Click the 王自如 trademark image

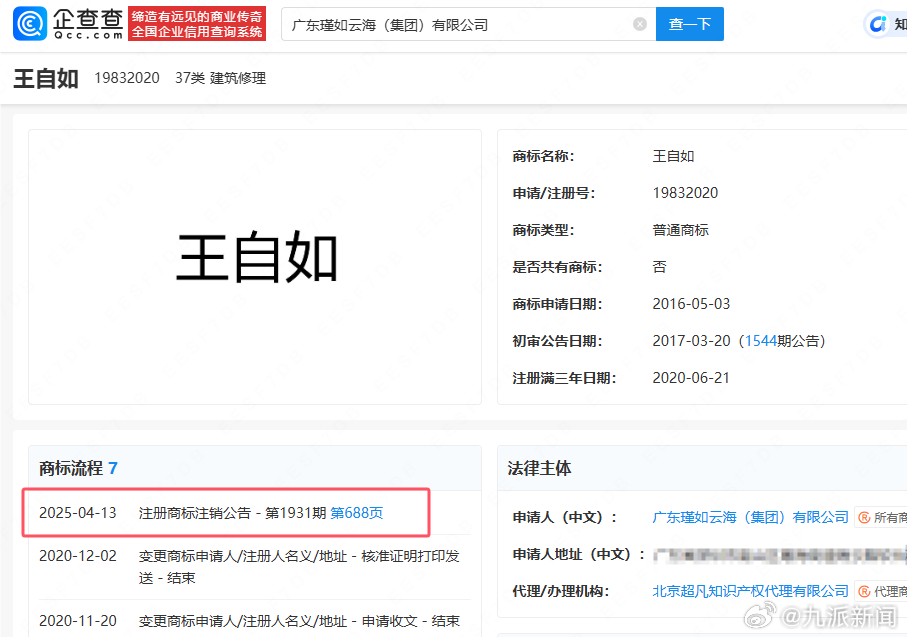(x=256, y=257)
